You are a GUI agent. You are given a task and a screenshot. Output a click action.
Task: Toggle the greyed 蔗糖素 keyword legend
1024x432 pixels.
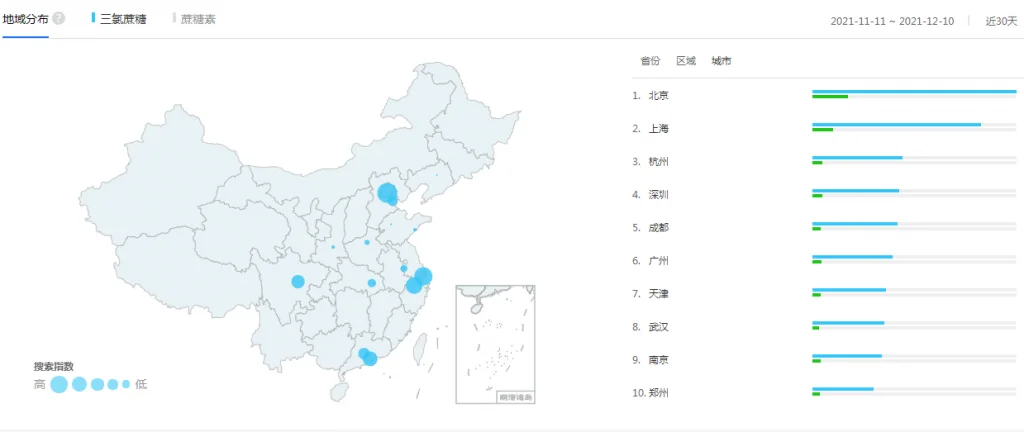(194, 19)
